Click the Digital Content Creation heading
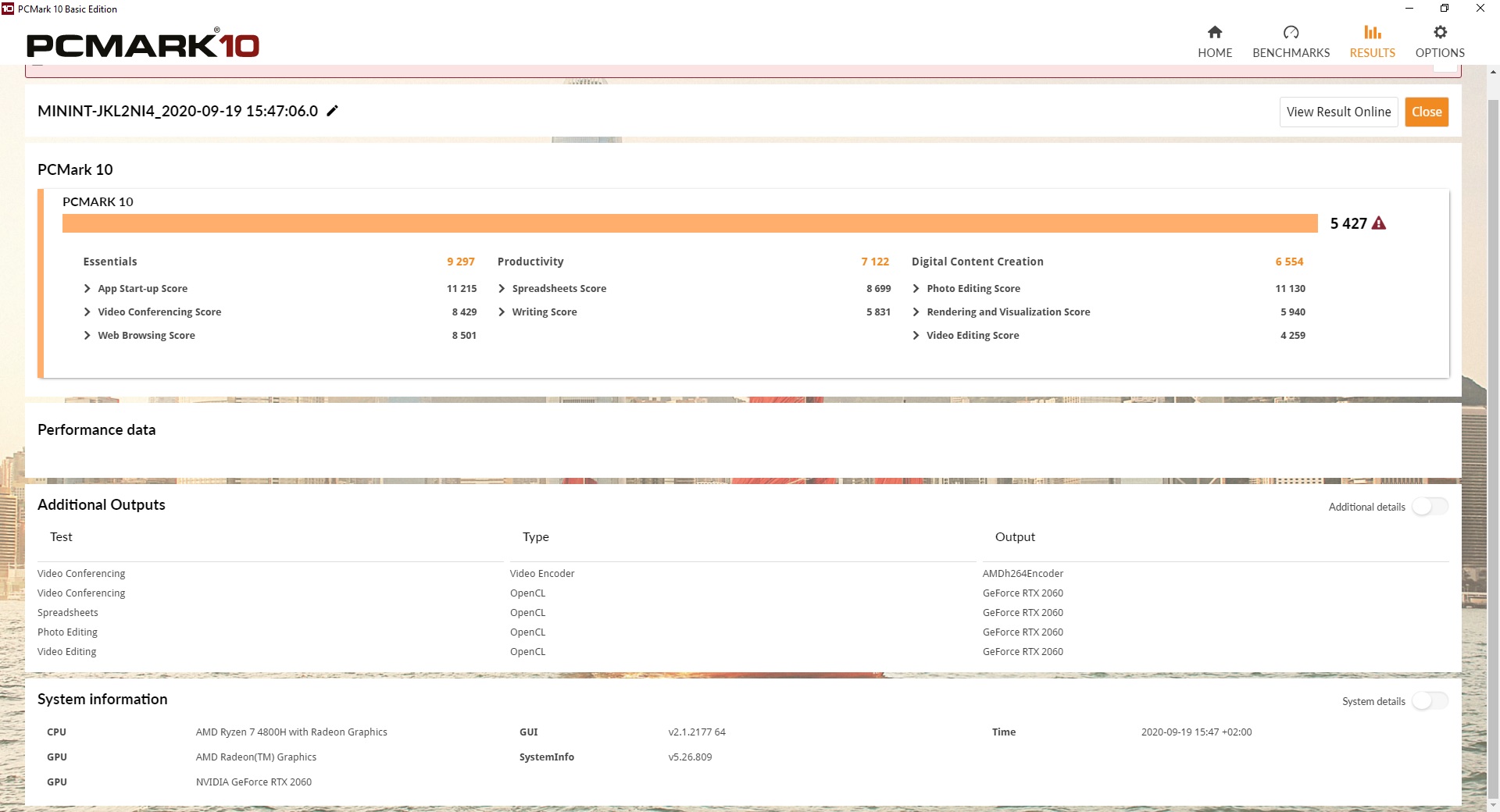Viewport: 1500px width, 812px height. [977, 262]
